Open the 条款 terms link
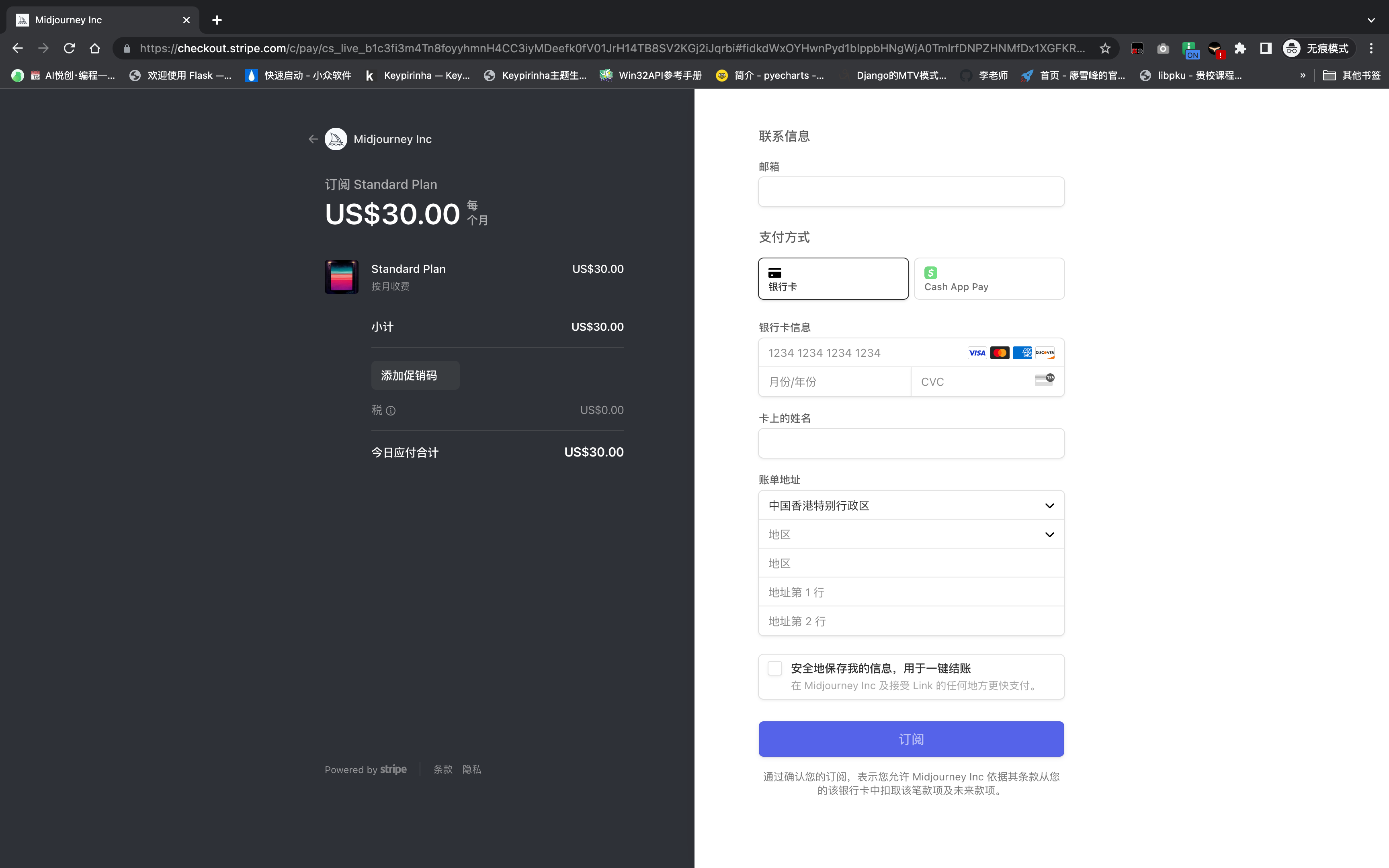Image resolution: width=1389 pixels, height=868 pixels. 443,769
